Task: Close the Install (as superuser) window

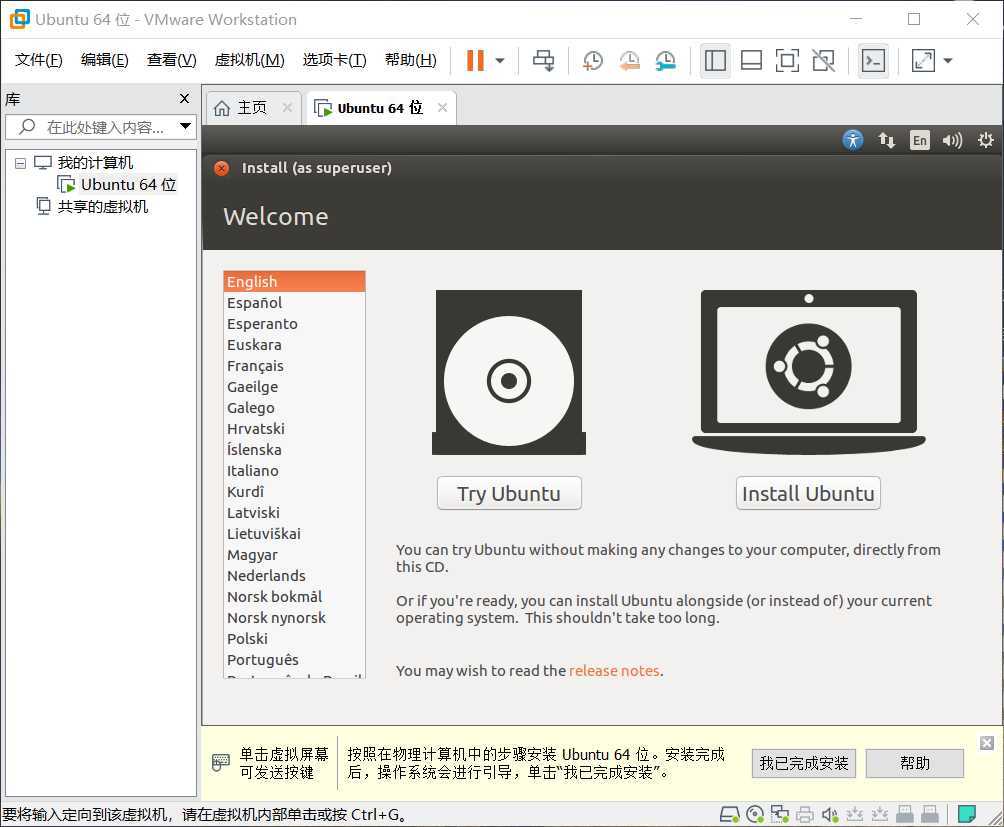Action: (x=222, y=168)
